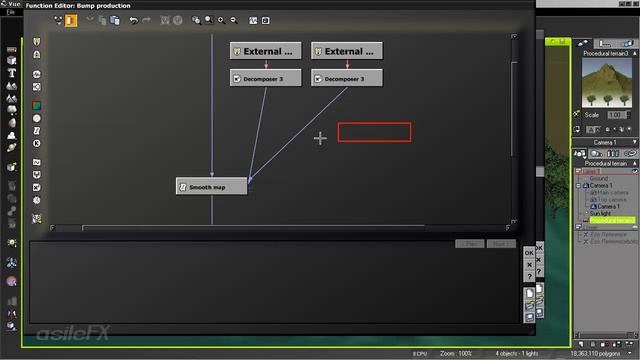Viewport: 640px width, 360px height.
Task: Select Sun light in the layer tree
Action: coord(600,213)
